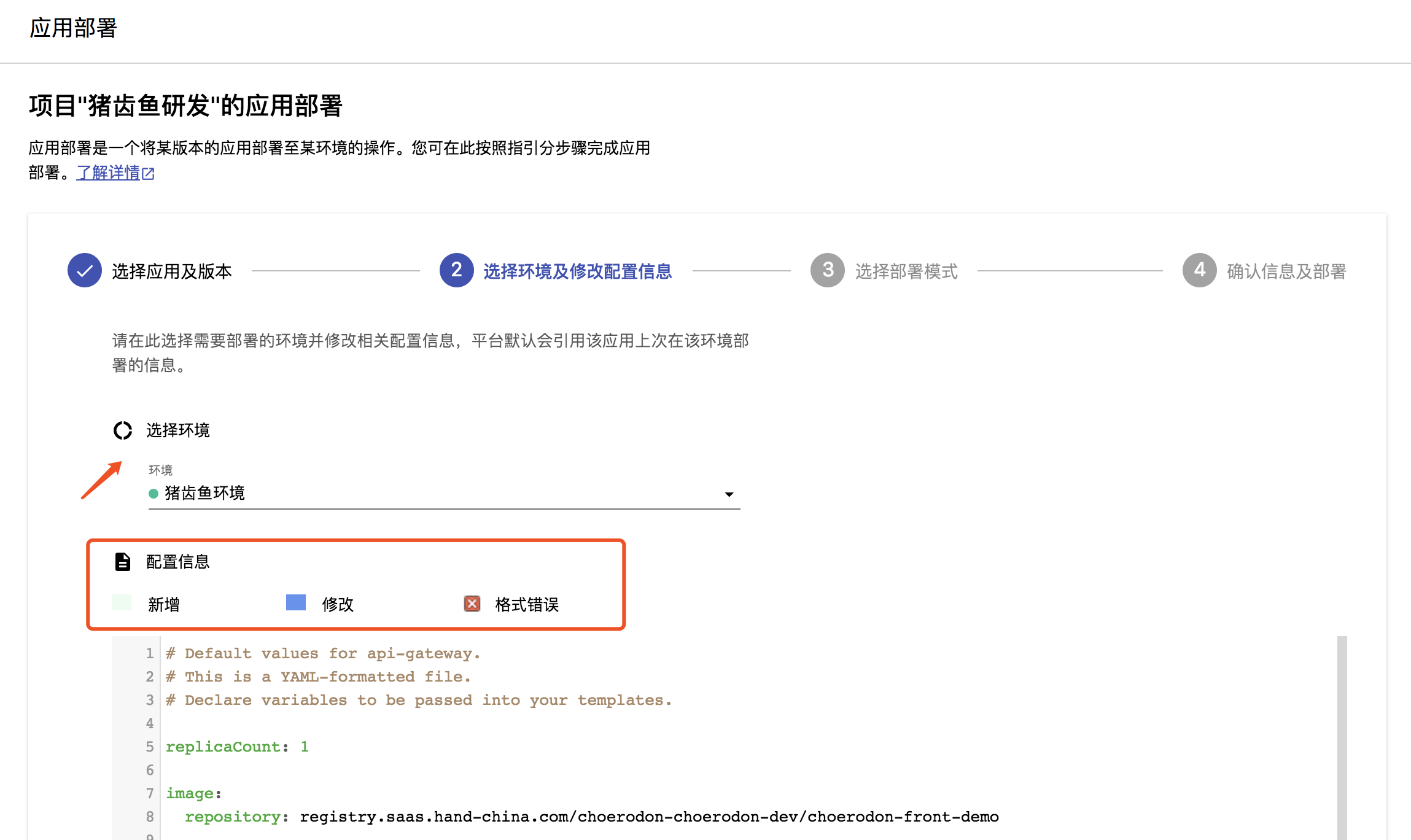Click the 选择环境 ring icon

click(x=123, y=430)
